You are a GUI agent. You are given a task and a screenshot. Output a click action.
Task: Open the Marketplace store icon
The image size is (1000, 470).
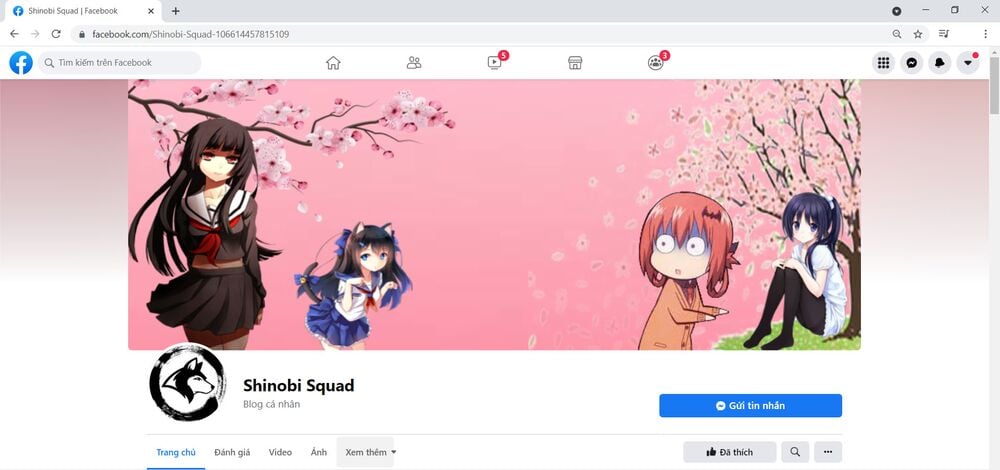575,62
